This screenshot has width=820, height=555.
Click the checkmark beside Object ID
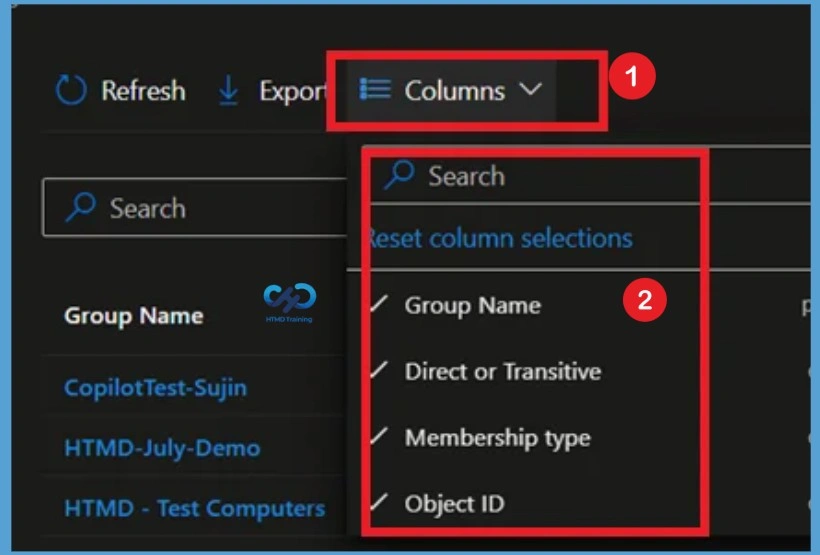click(379, 501)
